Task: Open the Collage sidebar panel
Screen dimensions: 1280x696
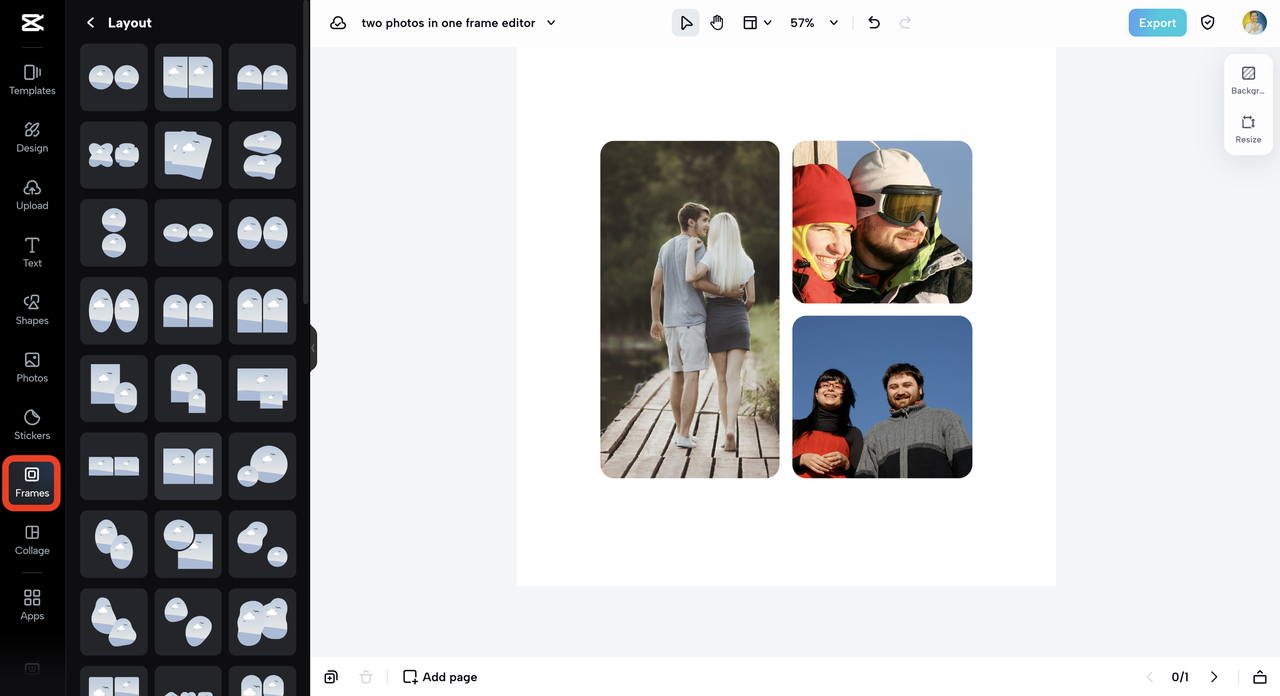Action: 32,540
